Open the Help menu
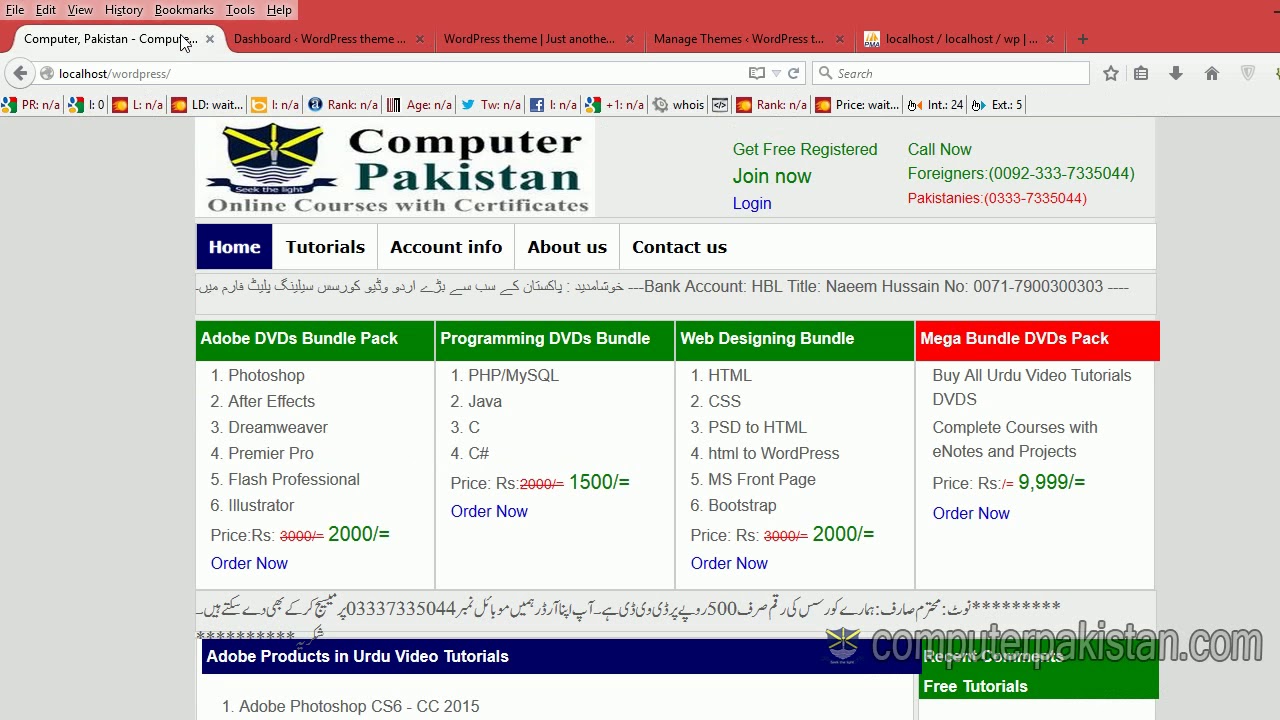1280x720 pixels. pos(279,10)
